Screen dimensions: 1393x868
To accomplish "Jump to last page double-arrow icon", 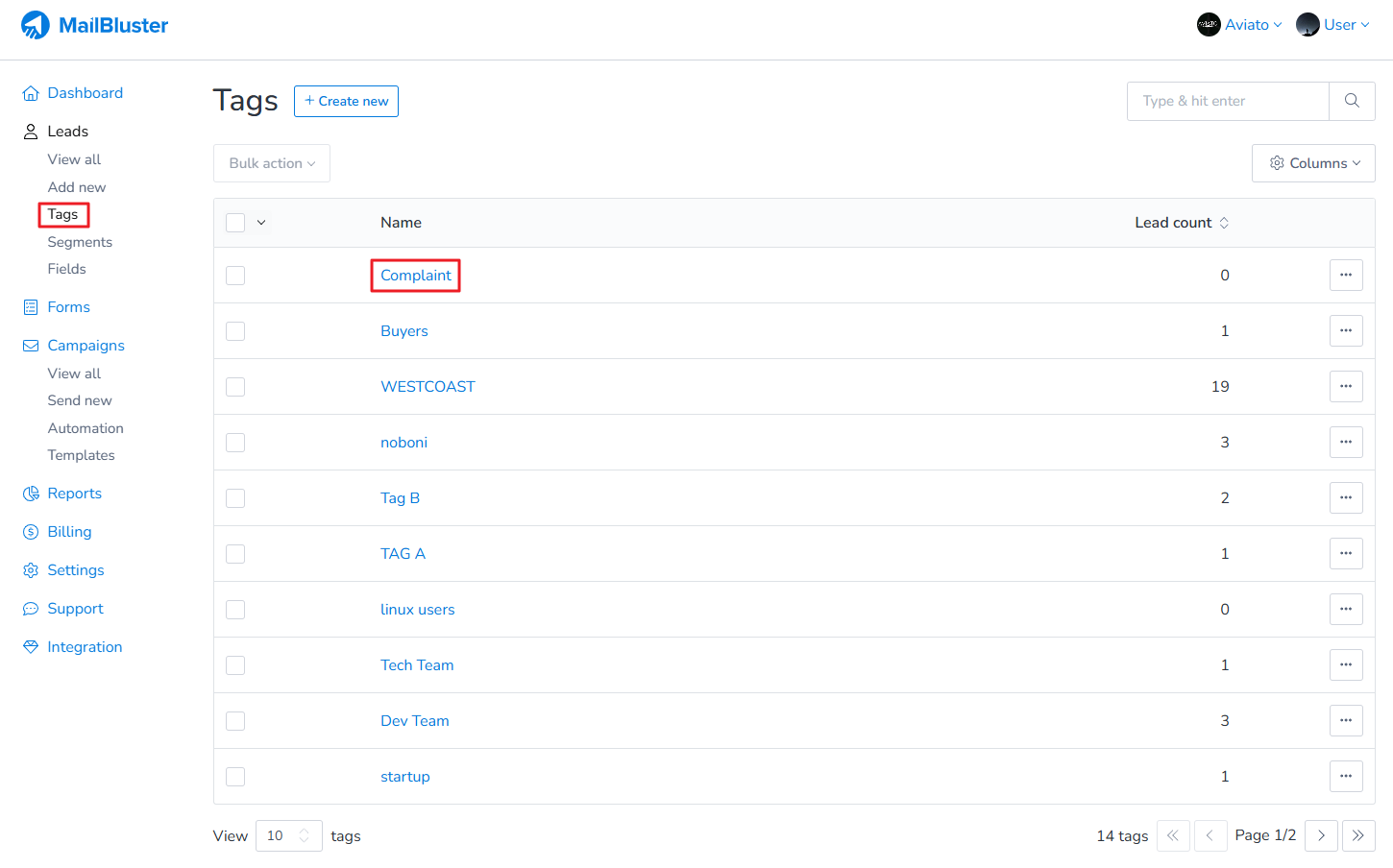I will click(1358, 836).
